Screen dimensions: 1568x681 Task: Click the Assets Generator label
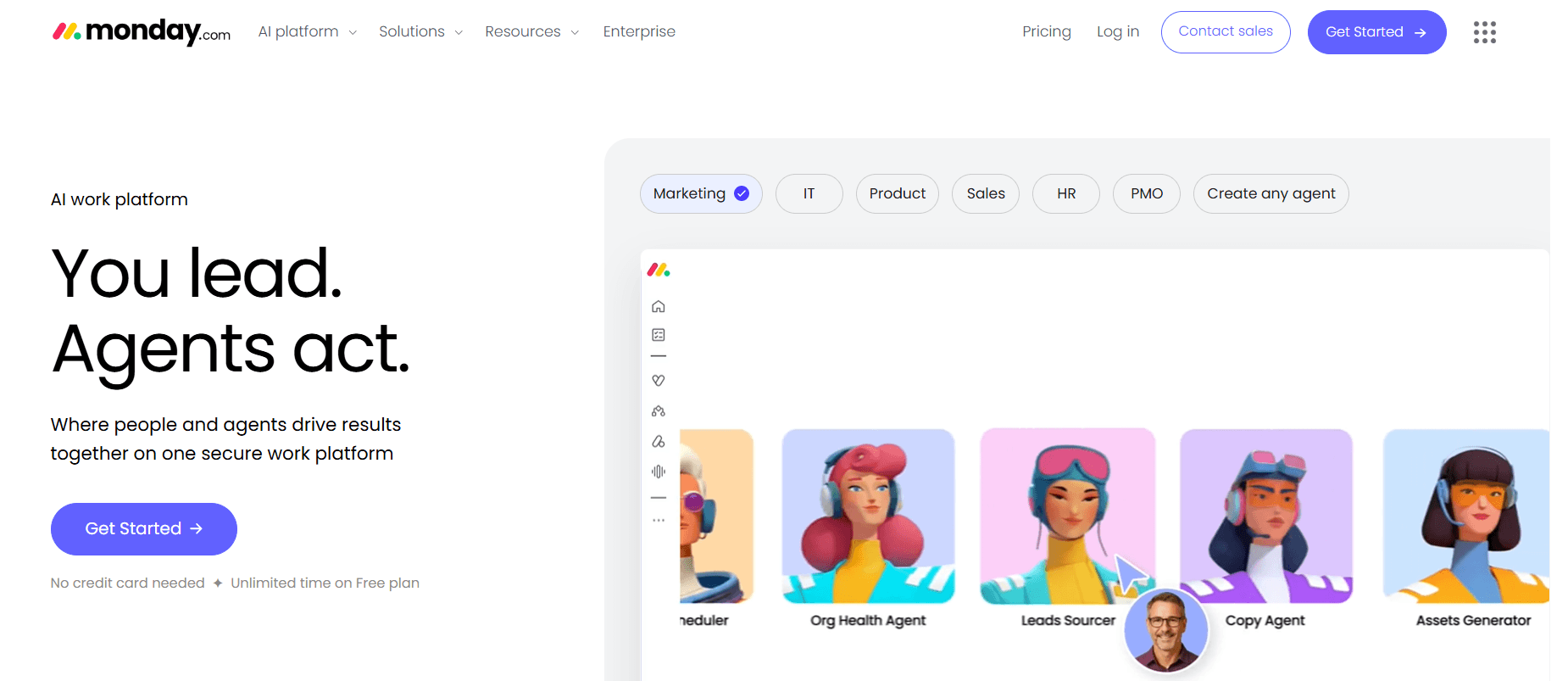tap(1474, 621)
